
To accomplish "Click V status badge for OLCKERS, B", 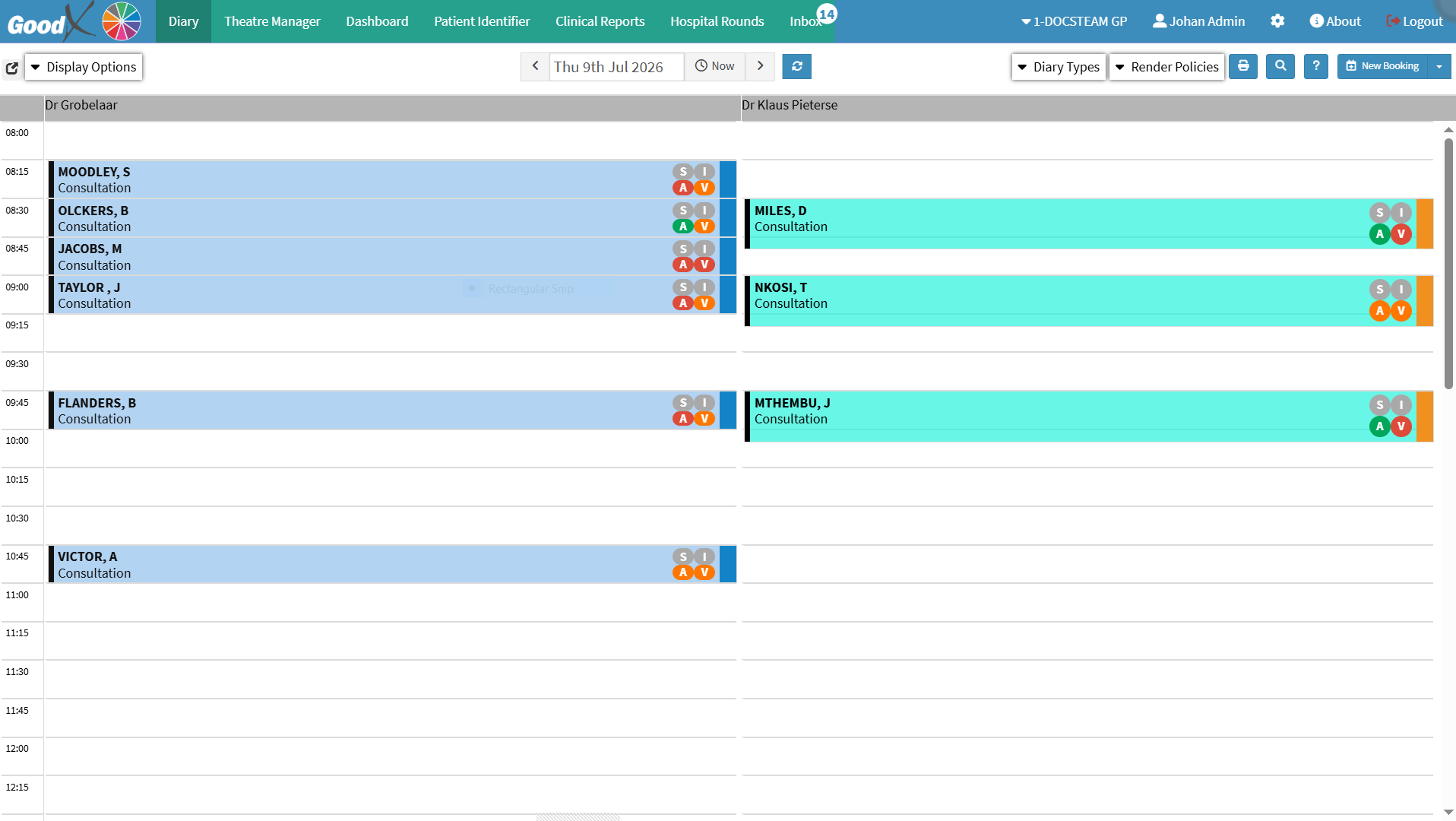I will point(704,226).
